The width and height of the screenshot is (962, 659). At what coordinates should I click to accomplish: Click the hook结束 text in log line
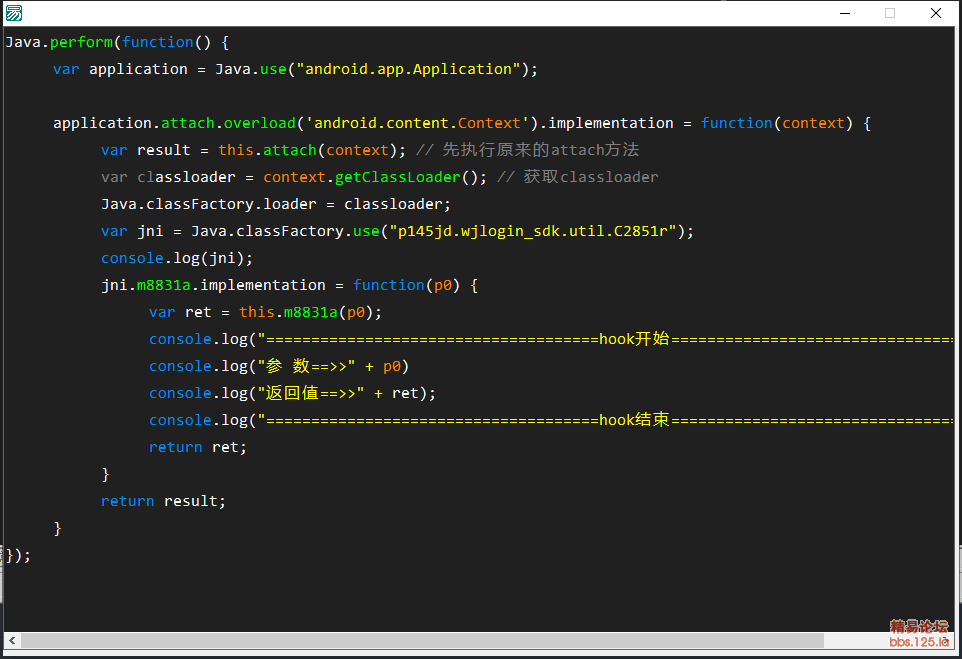pos(634,420)
